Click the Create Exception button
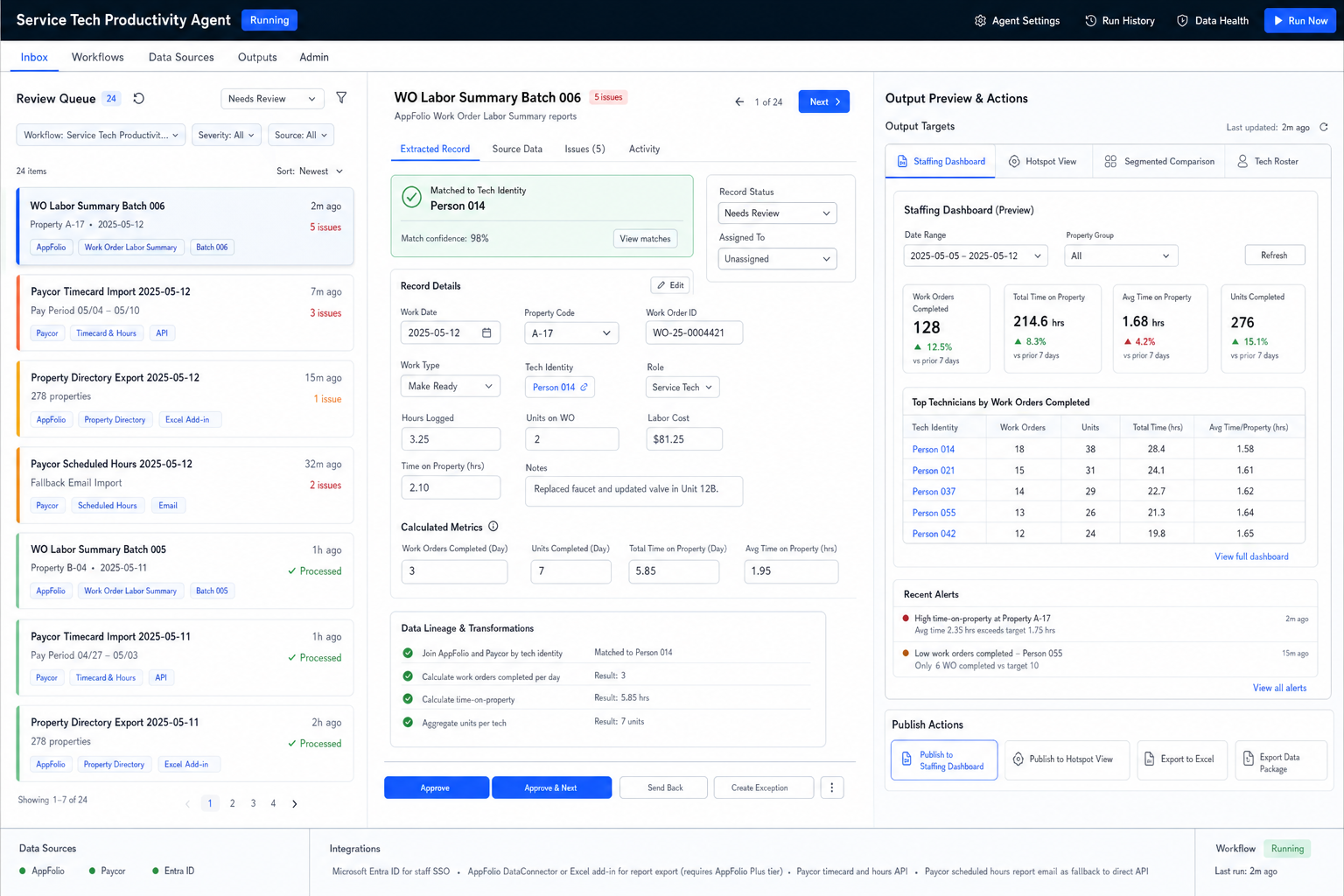Image resolution: width=1344 pixels, height=896 pixels. (x=763, y=787)
